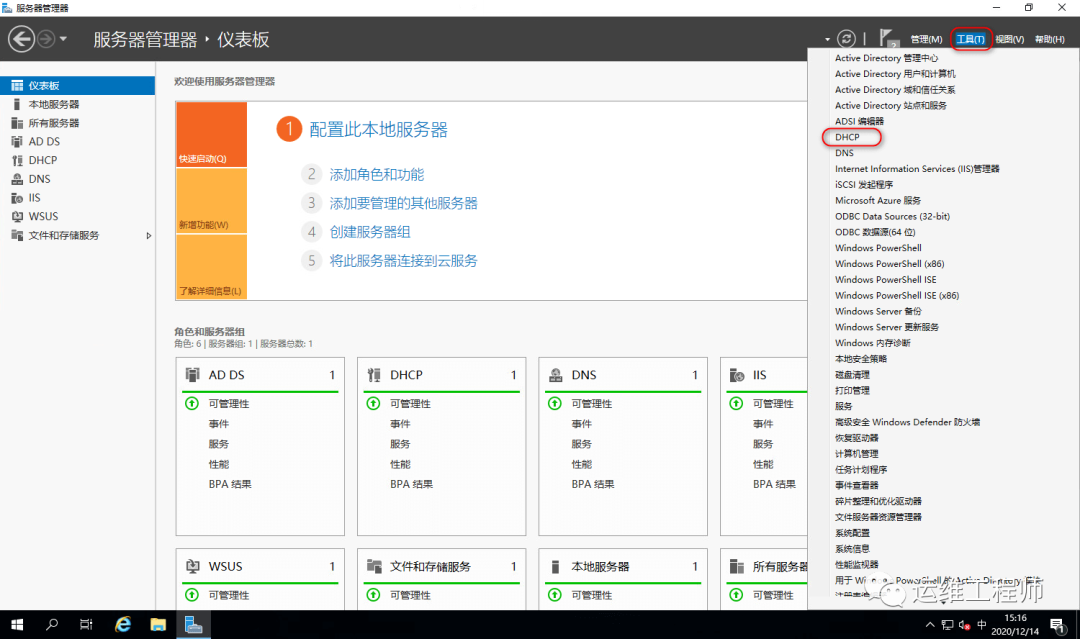Click the 创建服务器组 link
Screen dimensions: 1080x639
pos(370,232)
